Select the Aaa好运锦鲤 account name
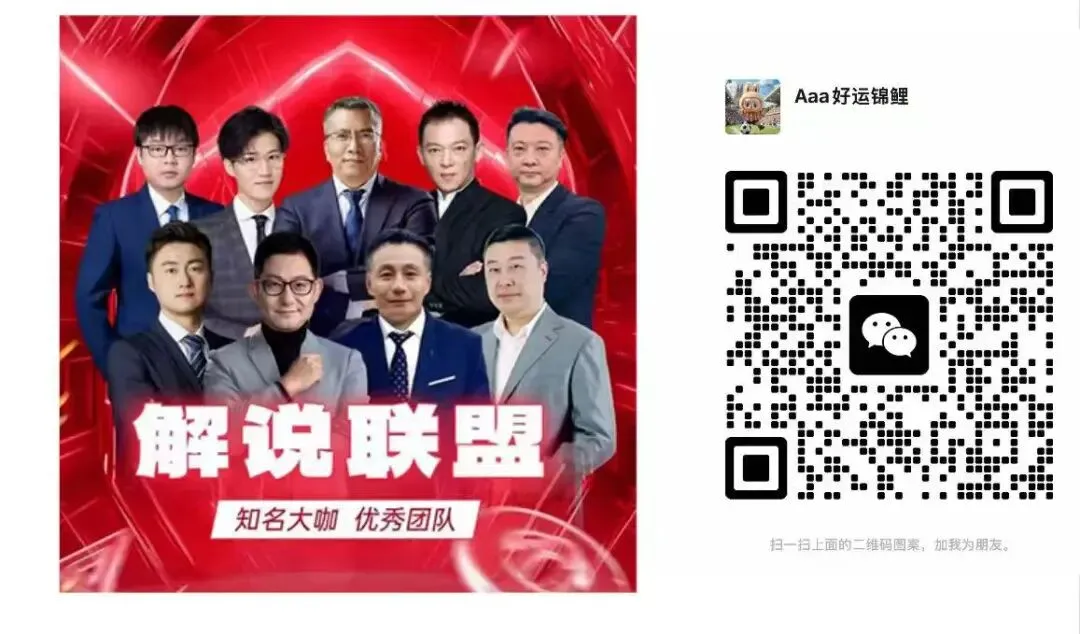This screenshot has height=634, width=1080. (851, 96)
